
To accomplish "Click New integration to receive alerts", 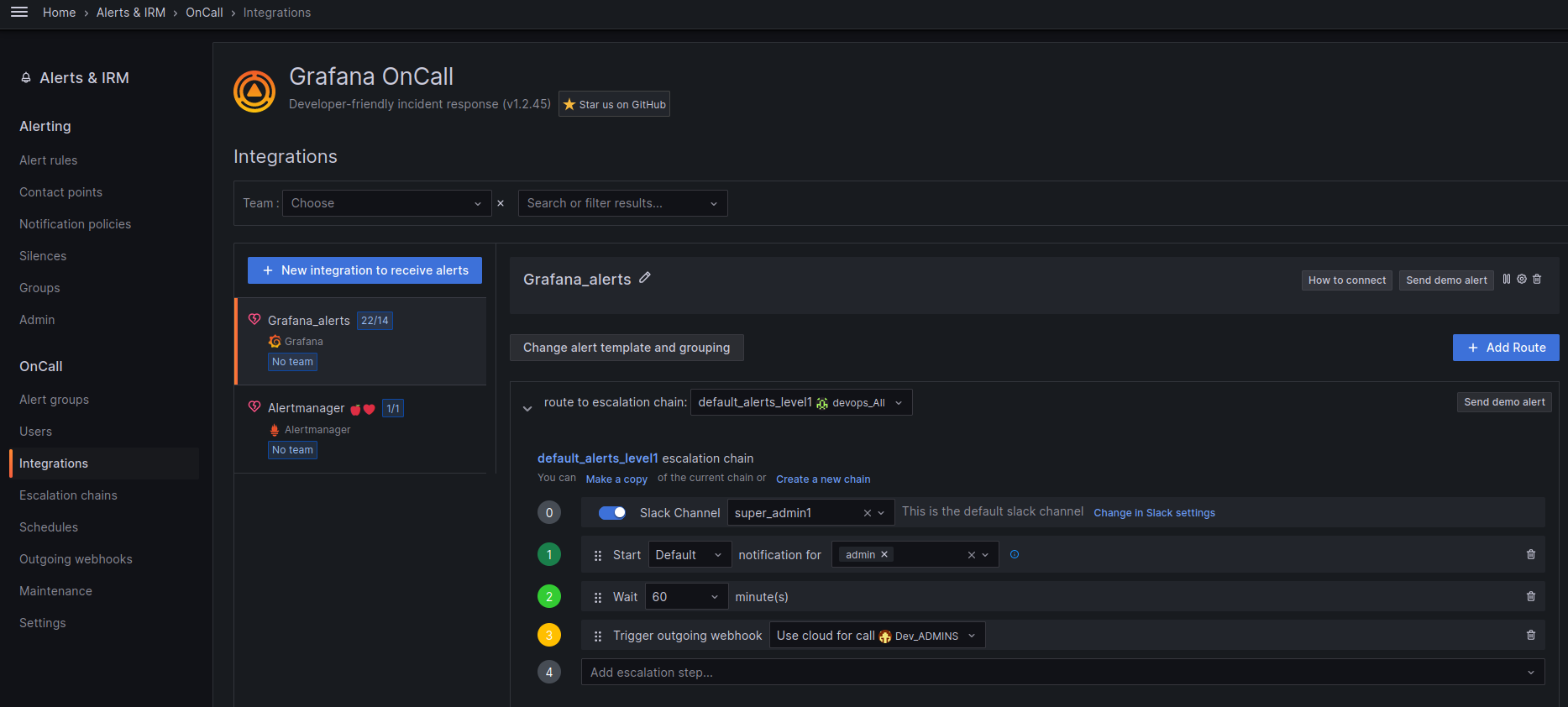I will pyautogui.click(x=364, y=270).
